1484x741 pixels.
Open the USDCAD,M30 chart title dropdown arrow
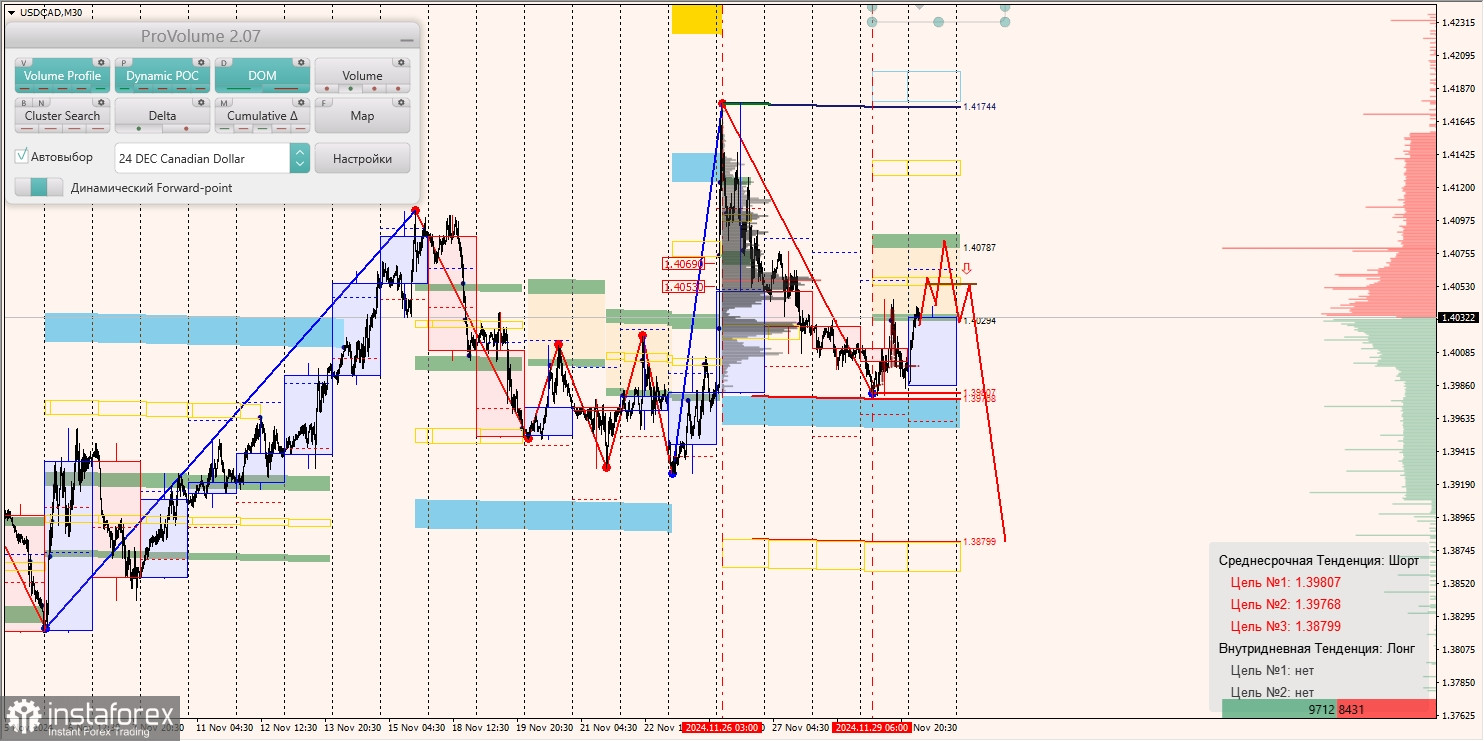click(x=10, y=12)
